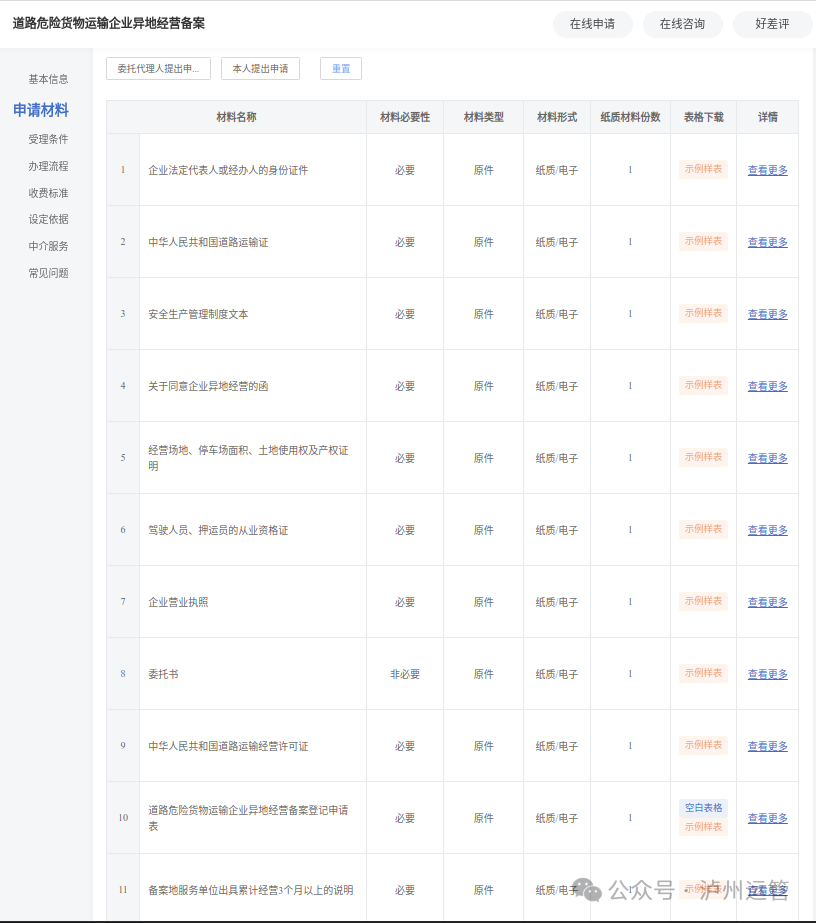Screen dimensions: 816x923
Task: Download 示例样表 for 经营场地停车场面积 row
Action: tap(703, 457)
